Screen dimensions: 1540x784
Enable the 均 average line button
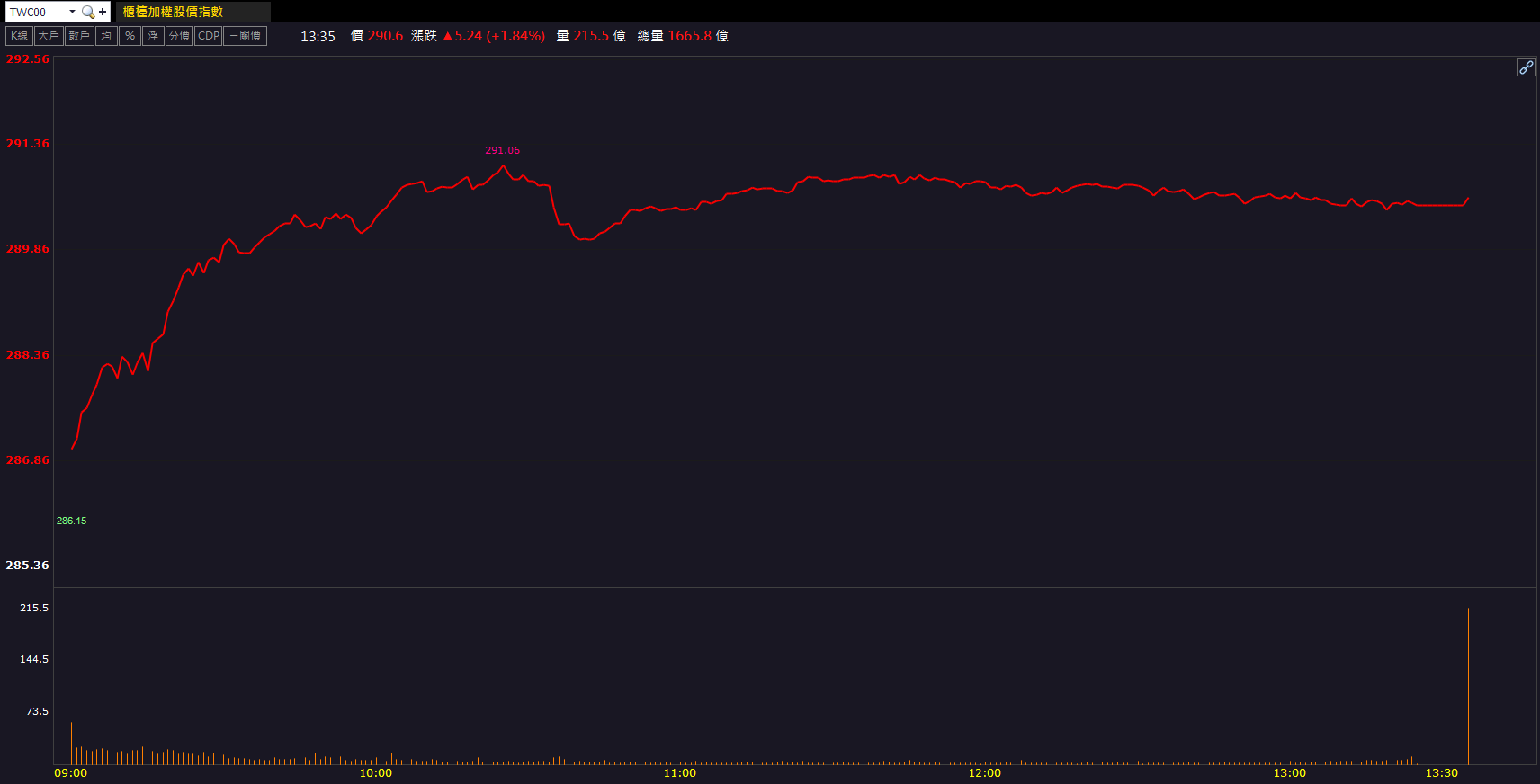[x=106, y=36]
